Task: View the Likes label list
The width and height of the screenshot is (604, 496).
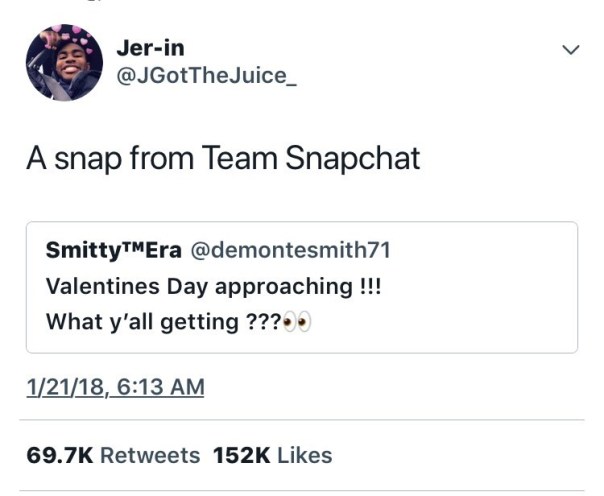Action: click(304, 455)
